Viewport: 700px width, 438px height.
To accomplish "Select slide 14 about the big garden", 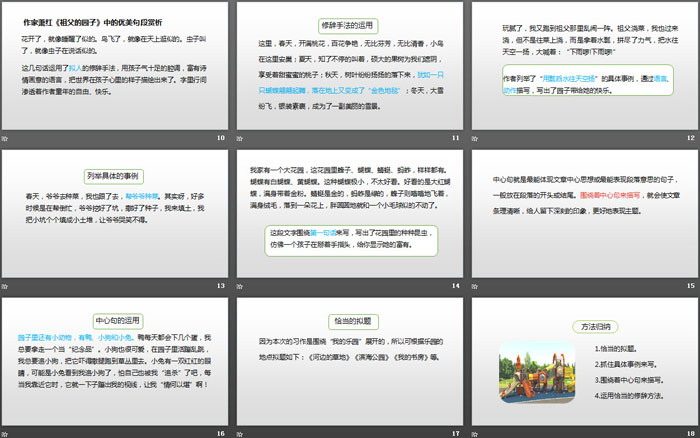I will pos(350,212).
